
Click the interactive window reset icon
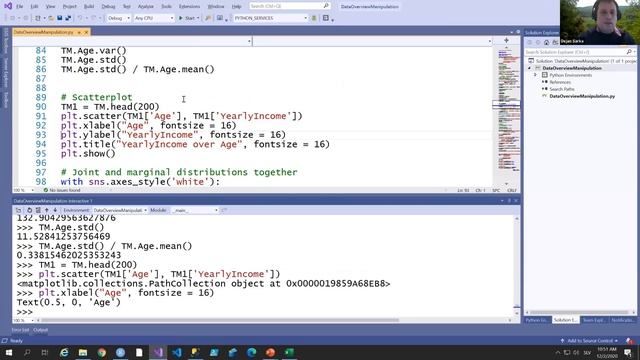pyautogui.click(x=29, y=210)
